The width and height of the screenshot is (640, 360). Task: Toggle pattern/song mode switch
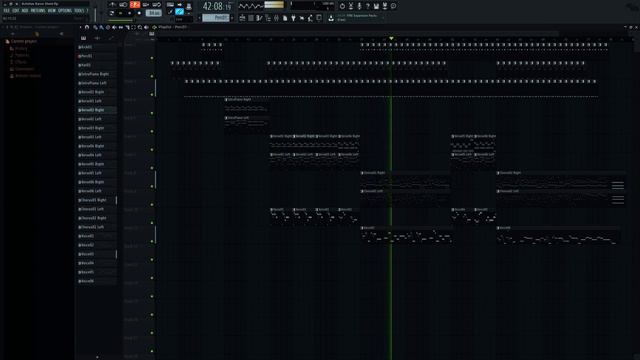pyautogui.click(x=111, y=13)
